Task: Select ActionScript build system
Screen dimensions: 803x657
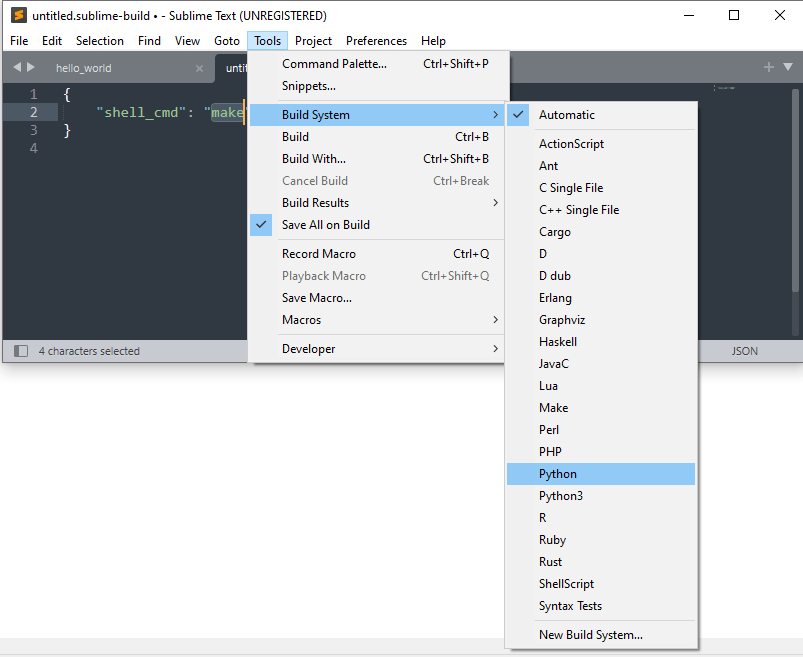Action: click(601, 144)
